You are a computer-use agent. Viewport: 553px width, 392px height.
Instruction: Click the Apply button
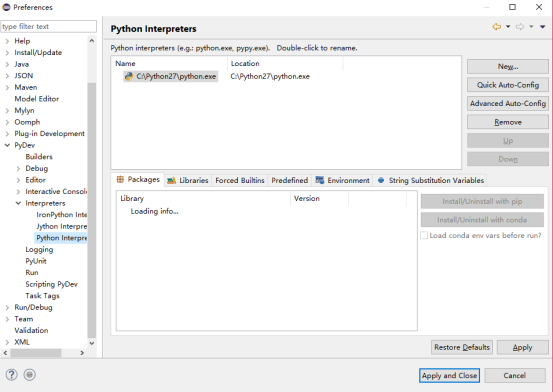[x=523, y=347]
